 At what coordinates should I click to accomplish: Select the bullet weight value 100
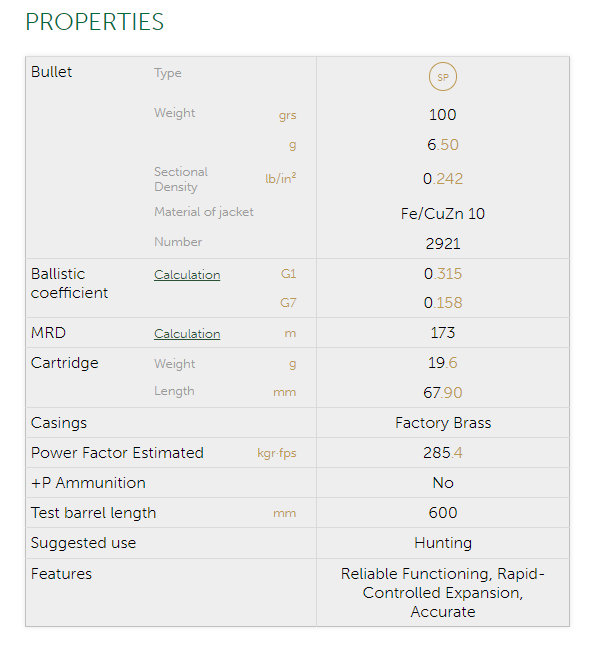click(x=442, y=115)
